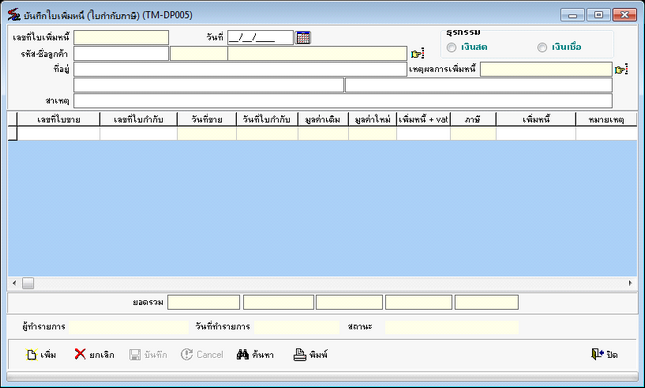This screenshot has width=645, height=388.
Task: Open the calendar date picker icon
Action: (x=303, y=37)
